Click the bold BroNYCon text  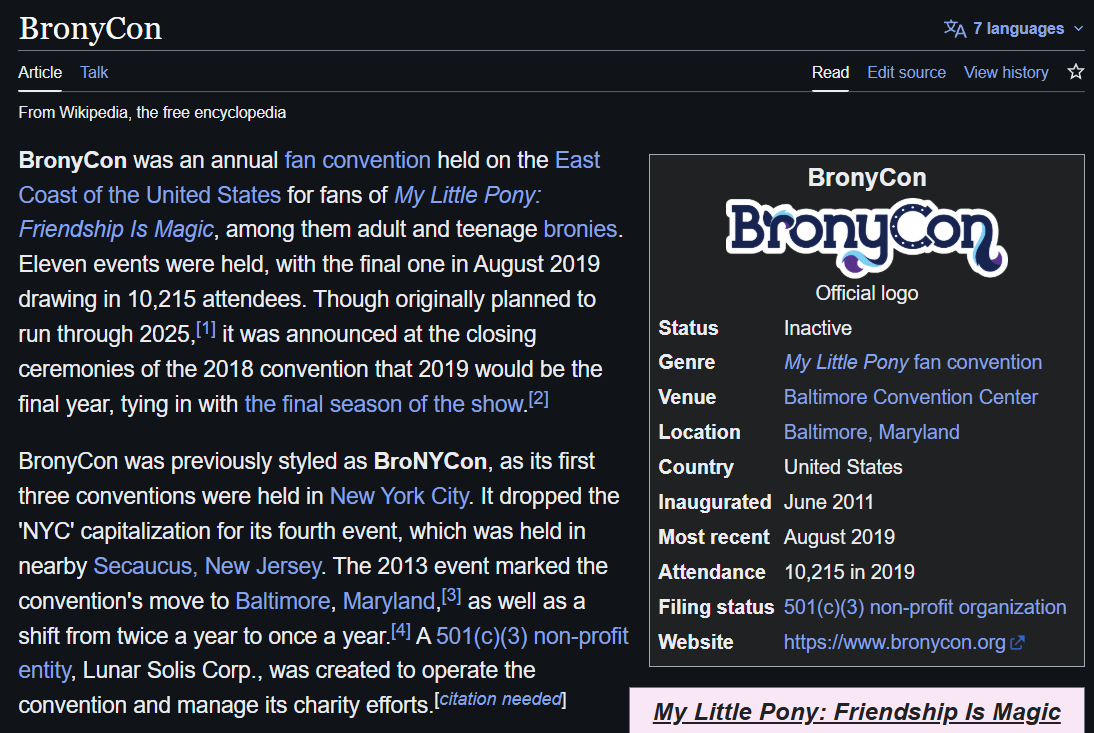430,462
